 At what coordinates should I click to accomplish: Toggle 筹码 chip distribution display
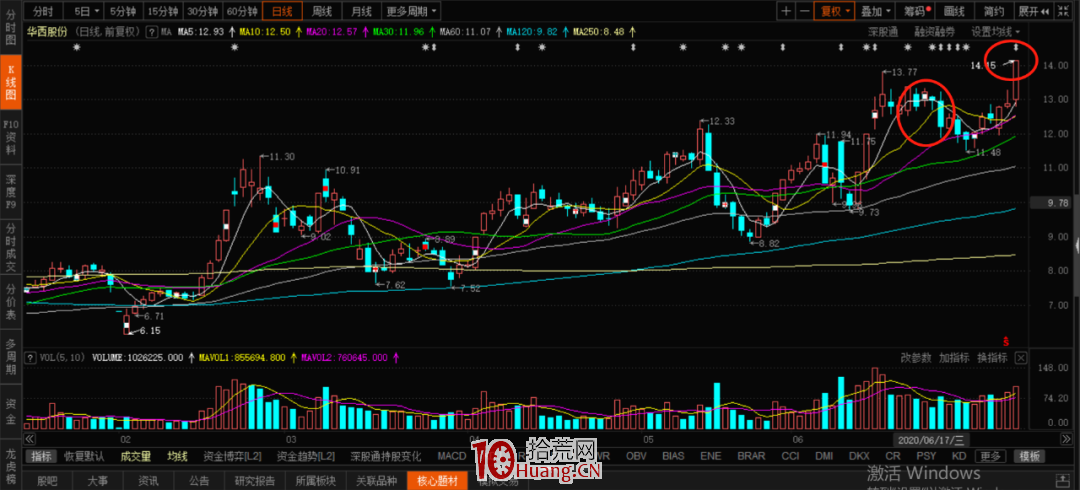915,11
